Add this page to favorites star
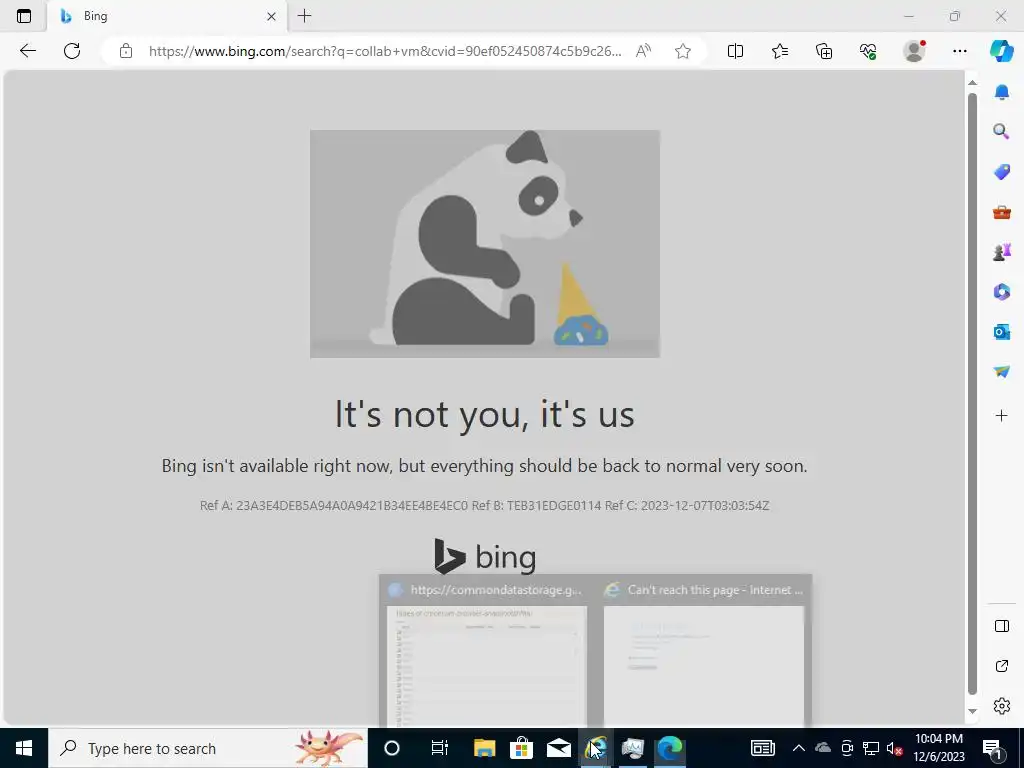The width and height of the screenshot is (1024, 768). (683, 51)
